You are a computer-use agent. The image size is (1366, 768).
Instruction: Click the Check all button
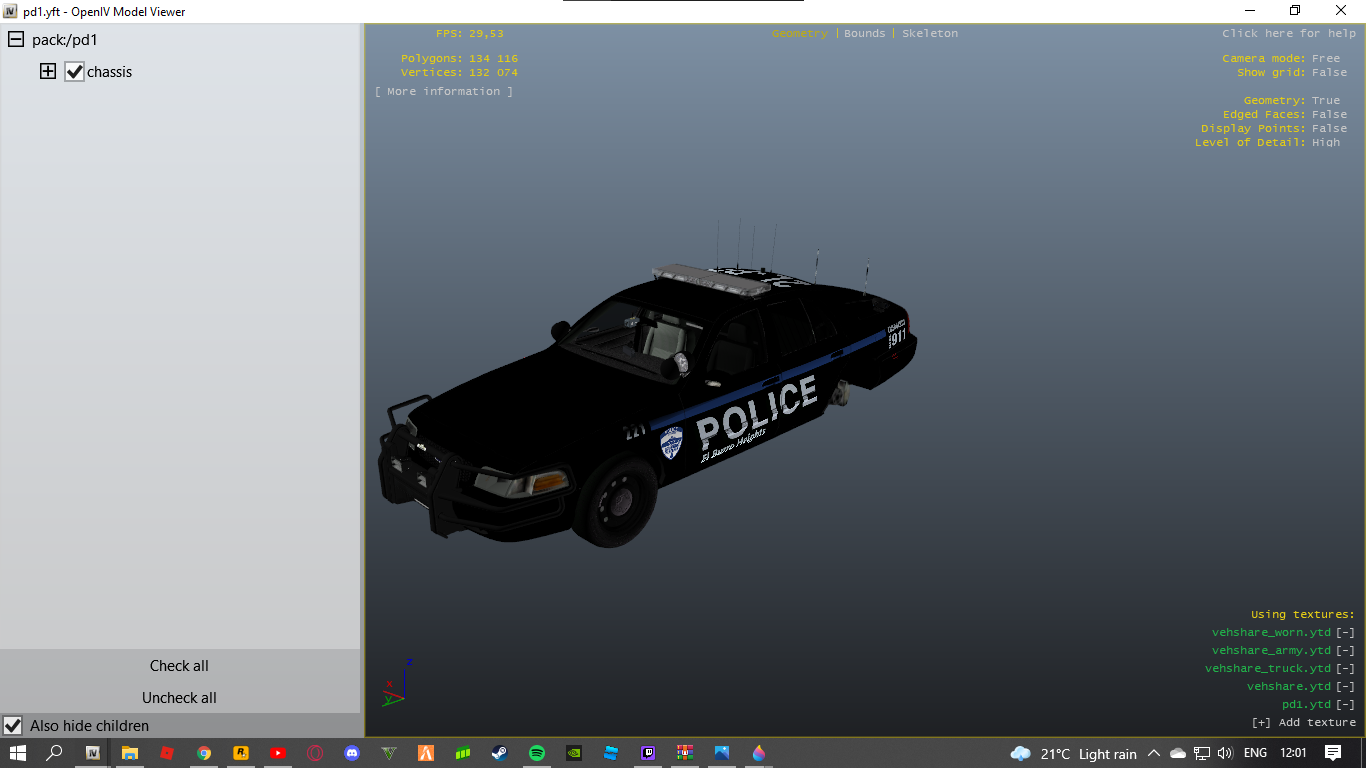tap(179, 666)
